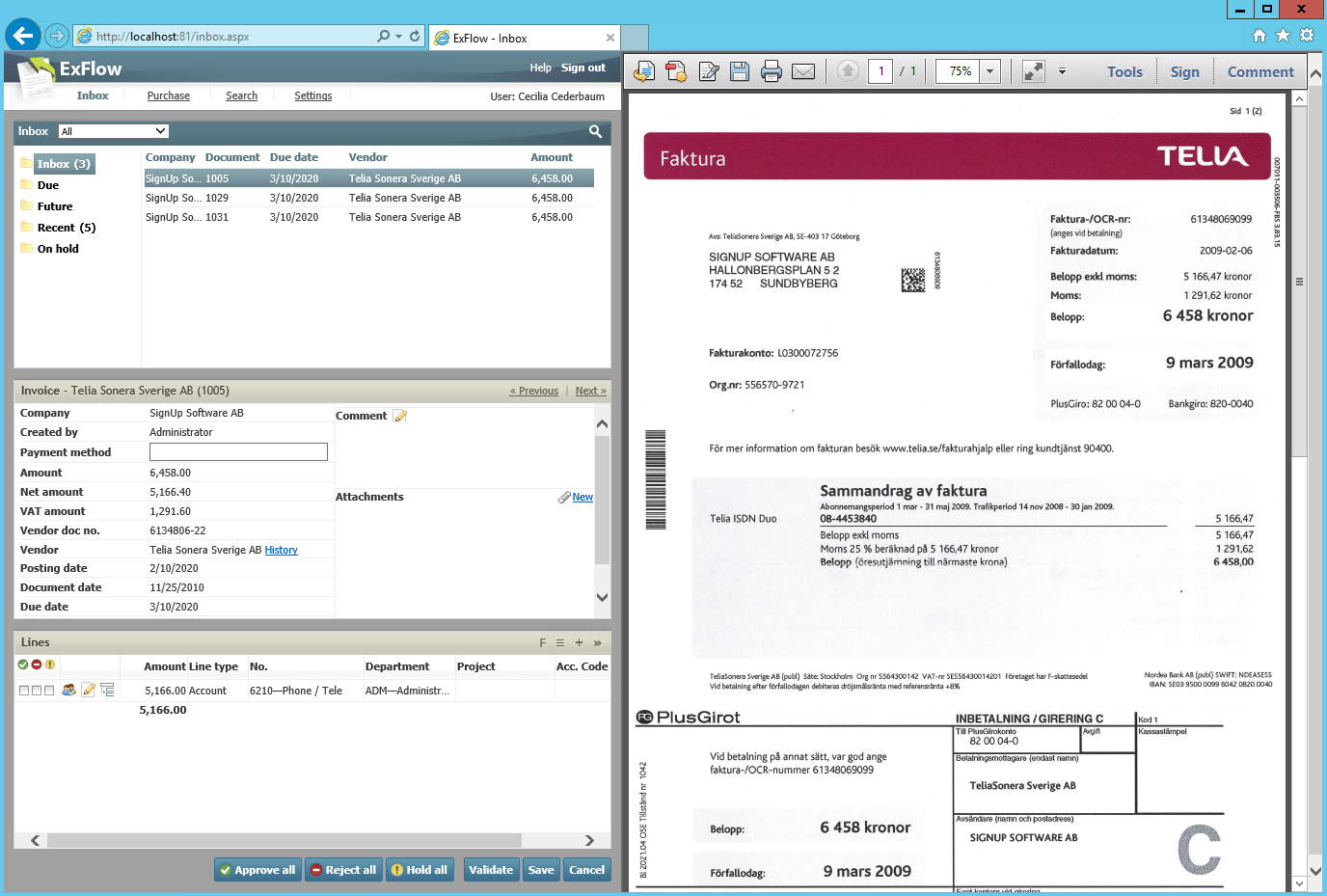Viewport: 1327px width, 896px height.
Task: Click the split line icon on the line row
Action: (x=107, y=690)
